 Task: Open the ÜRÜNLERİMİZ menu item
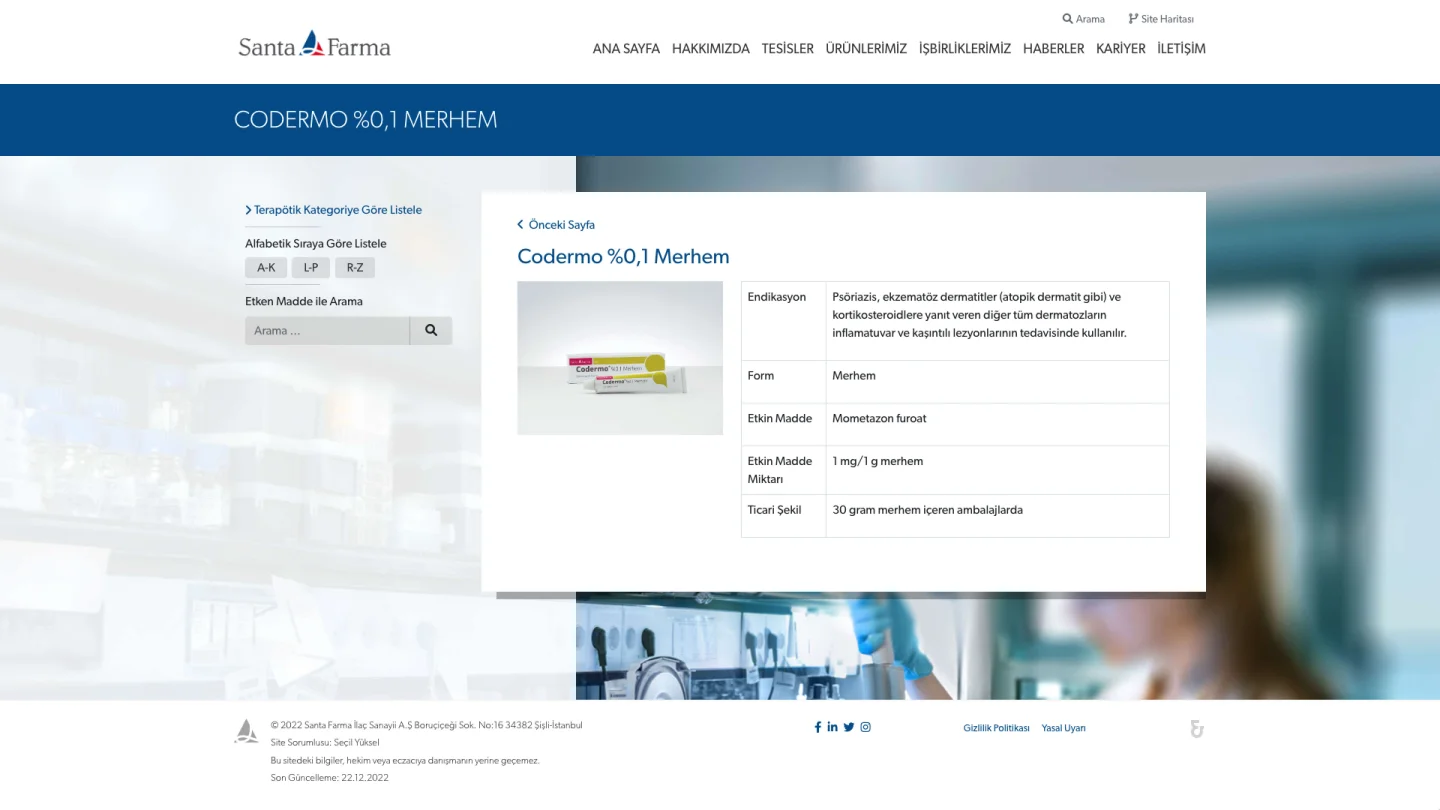pyautogui.click(x=866, y=49)
